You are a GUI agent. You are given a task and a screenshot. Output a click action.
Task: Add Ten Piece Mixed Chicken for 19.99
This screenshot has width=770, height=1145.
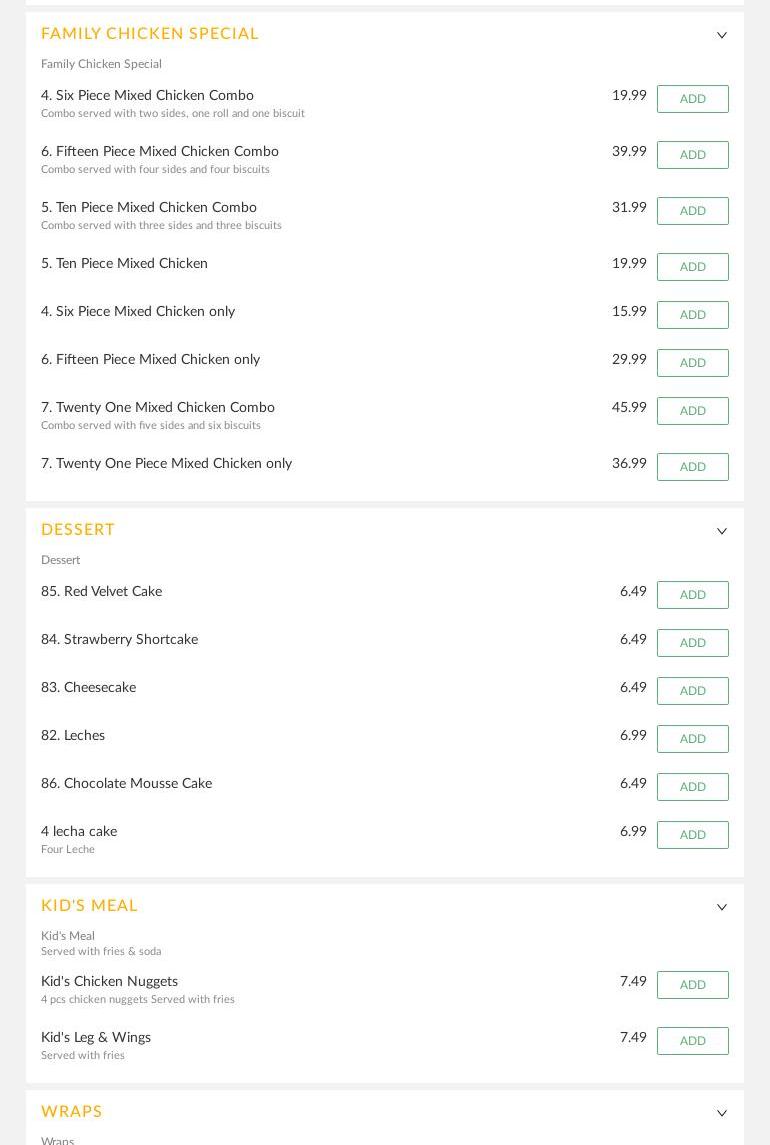coord(692,267)
